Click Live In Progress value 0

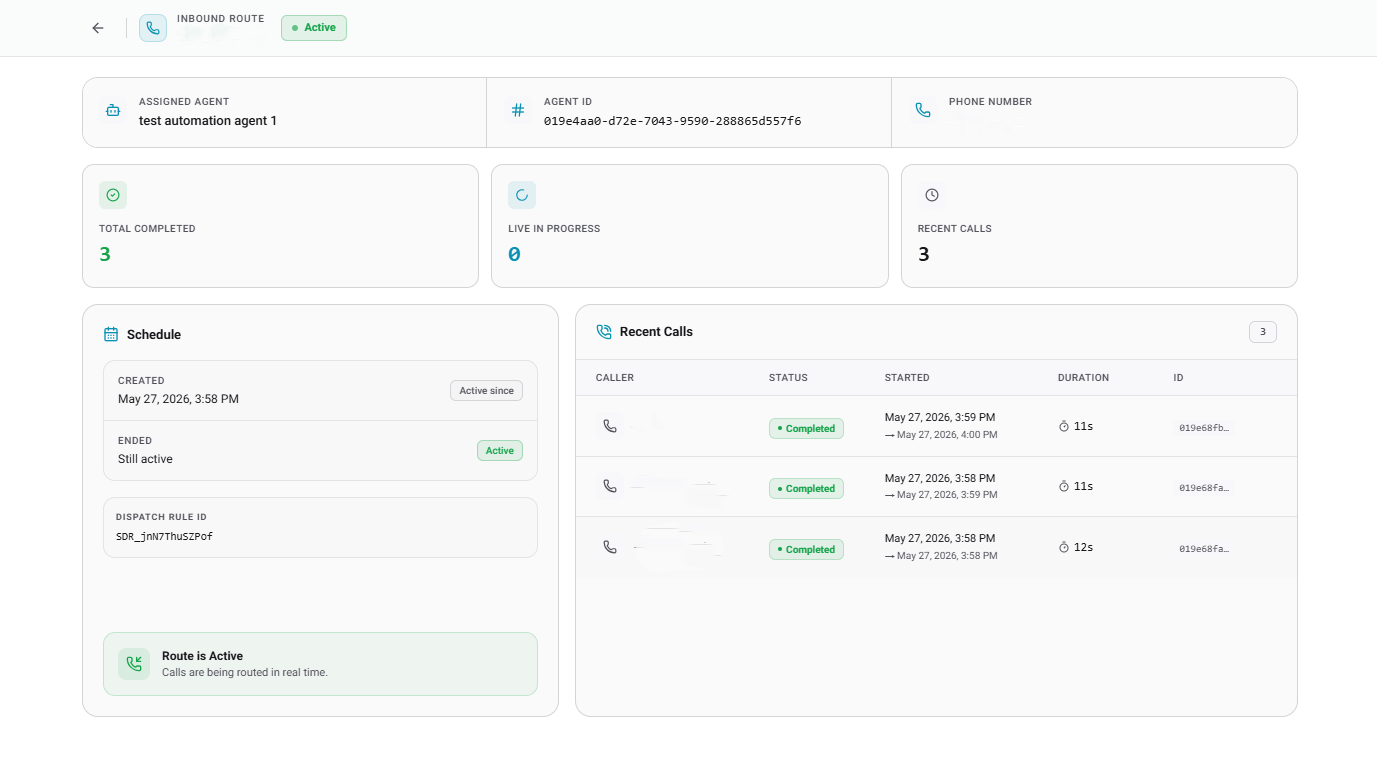click(x=514, y=254)
